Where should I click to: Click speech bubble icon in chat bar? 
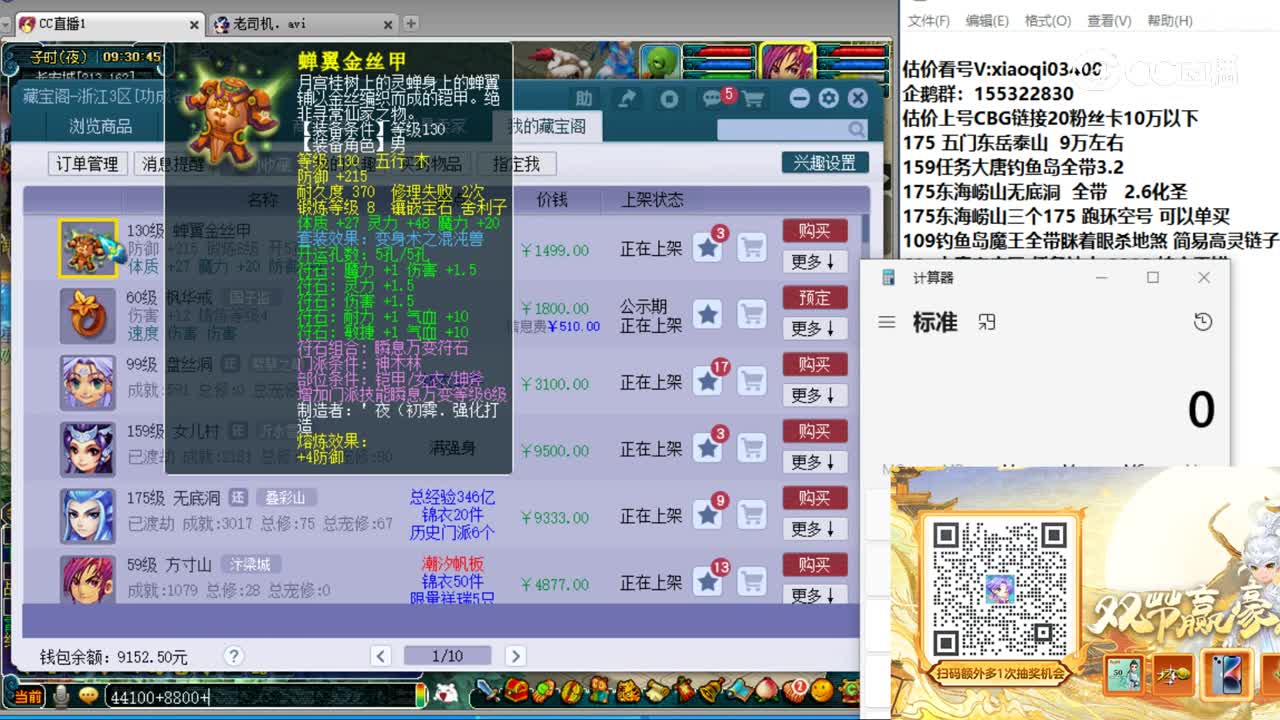[88, 695]
